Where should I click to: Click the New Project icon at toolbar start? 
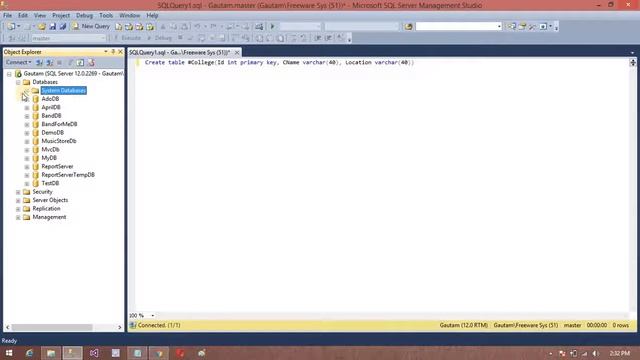pyautogui.click(x=11, y=27)
